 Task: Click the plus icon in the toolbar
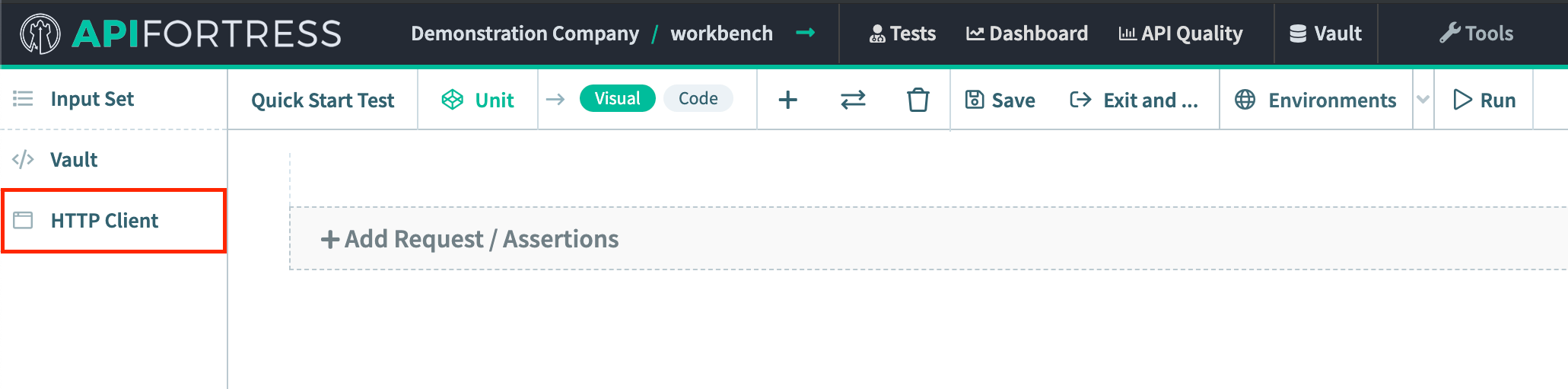click(788, 100)
